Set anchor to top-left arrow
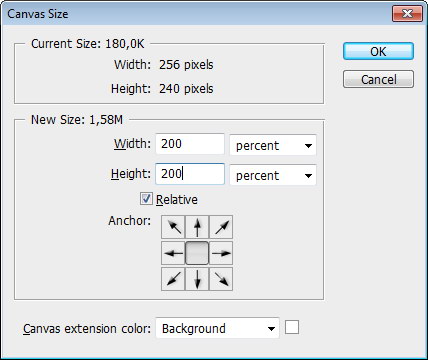This screenshot has height=360, width=428. click(x=173, y=227)
